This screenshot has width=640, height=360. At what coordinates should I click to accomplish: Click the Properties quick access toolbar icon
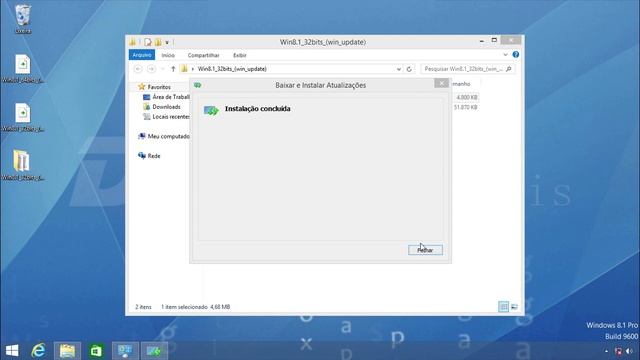(x=148, y=42)
